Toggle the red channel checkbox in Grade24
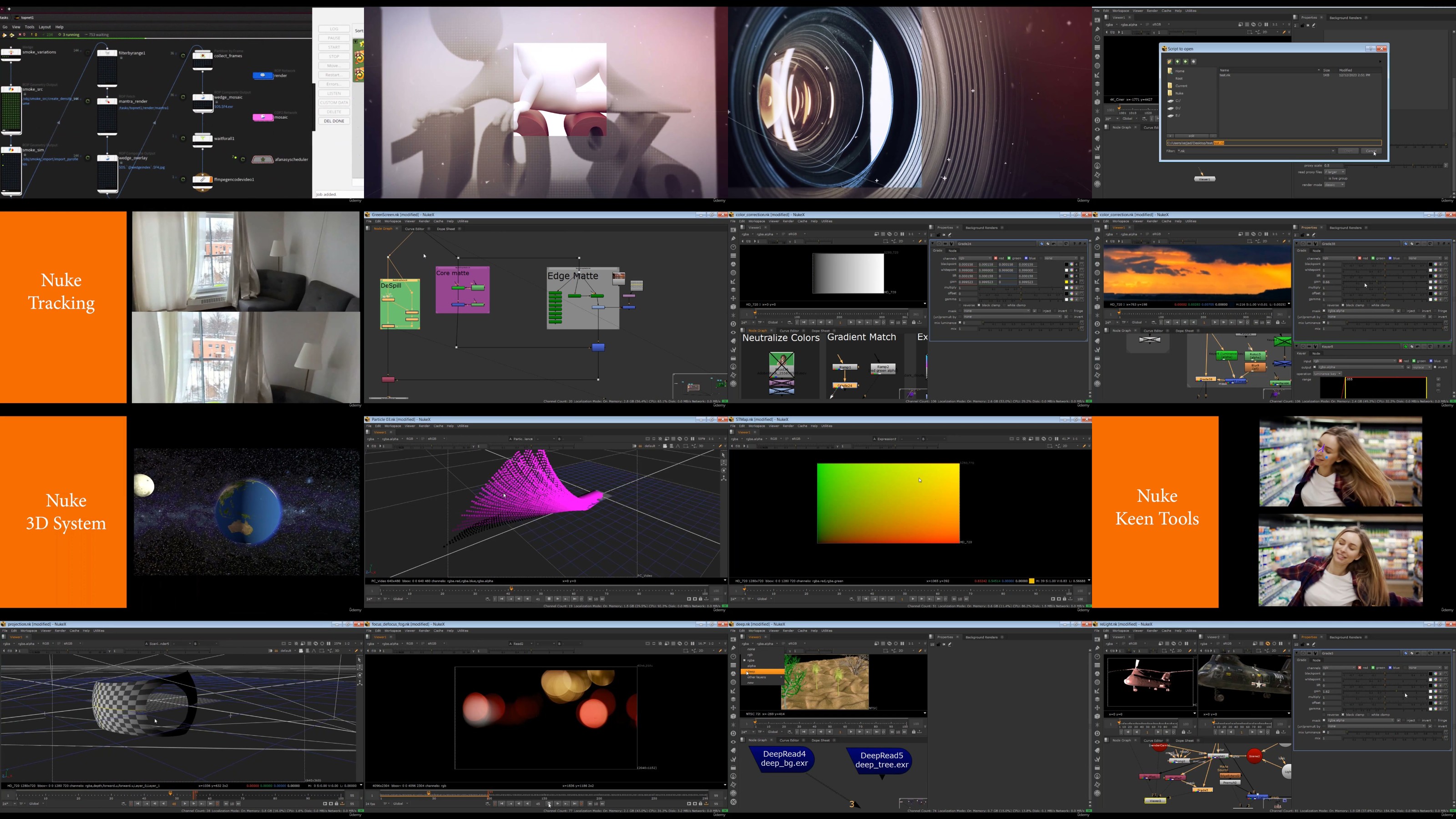Viewport: 1456px width, 819px height. [996, 258]
